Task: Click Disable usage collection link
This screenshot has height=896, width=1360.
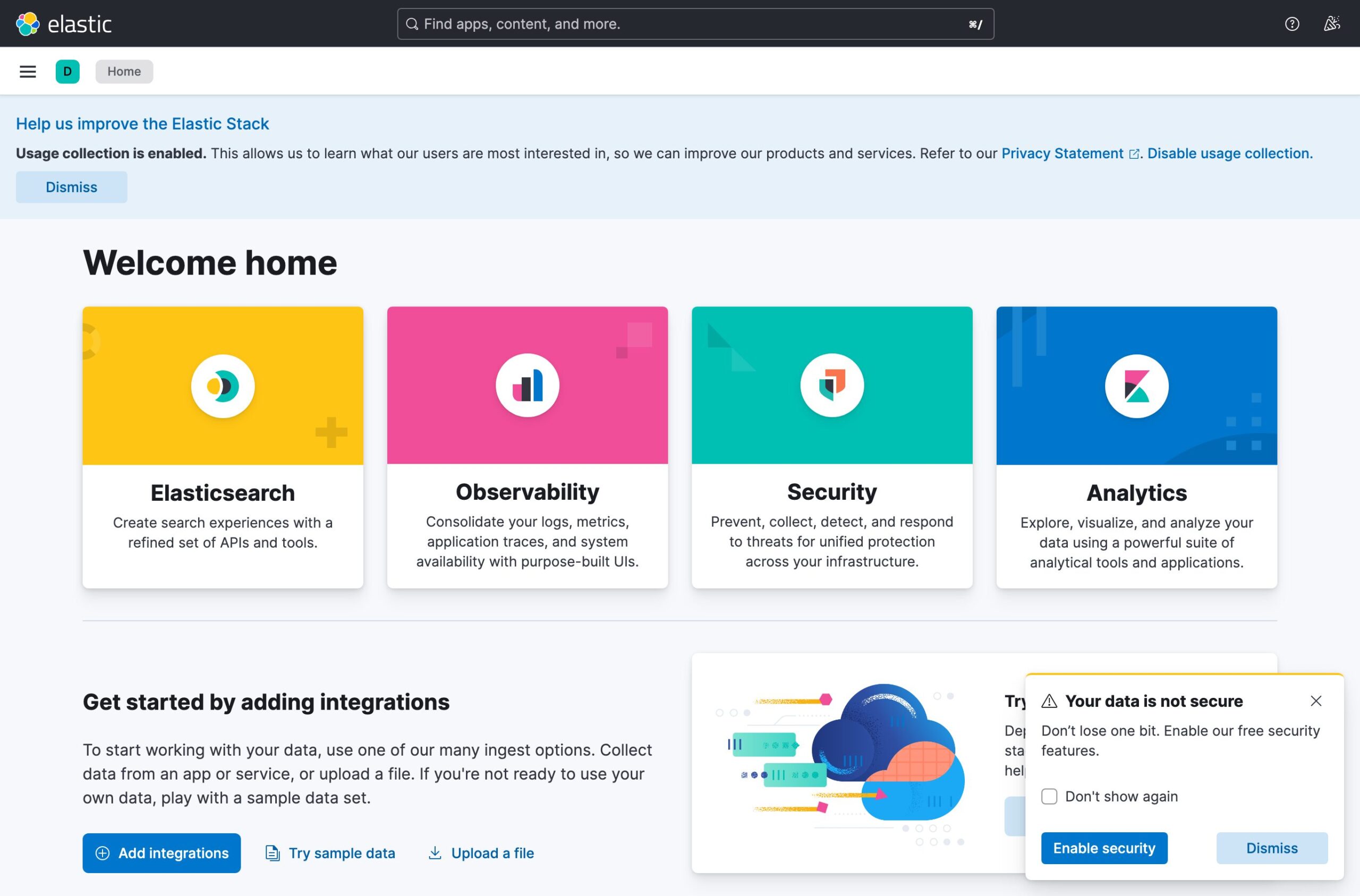Action: (1230, 153)
